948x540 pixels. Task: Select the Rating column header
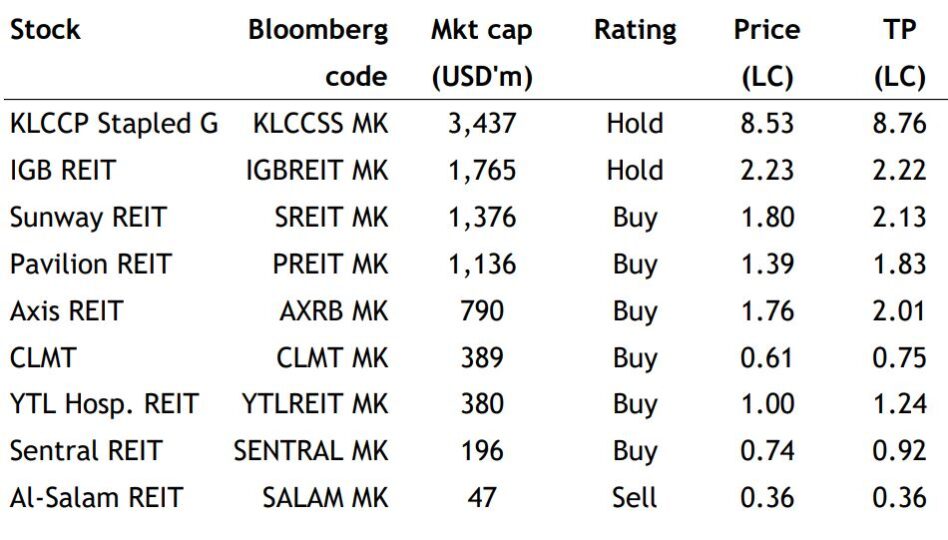pos(635,30)
